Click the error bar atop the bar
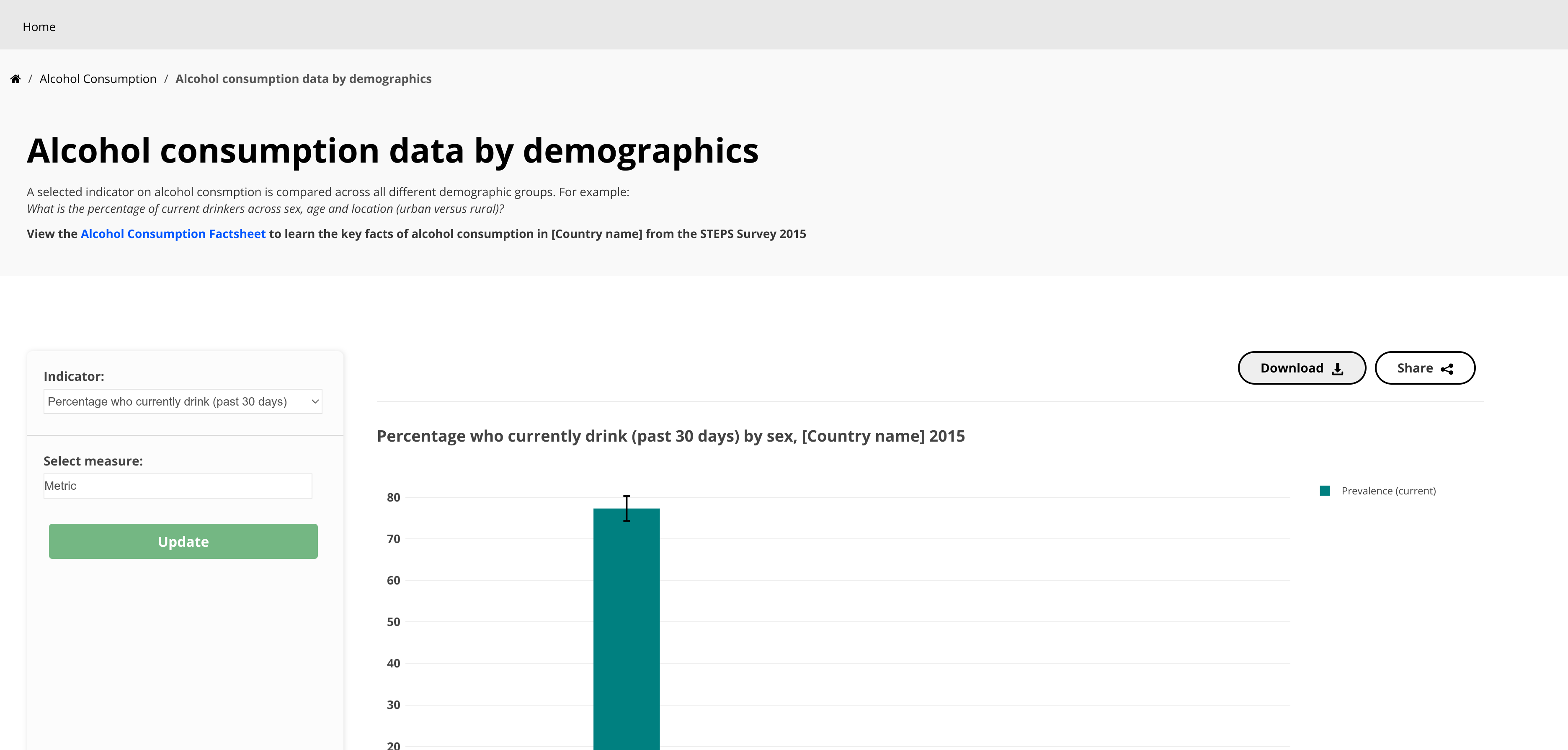Viewport: 1568px width, 750px height. (627, 508)
